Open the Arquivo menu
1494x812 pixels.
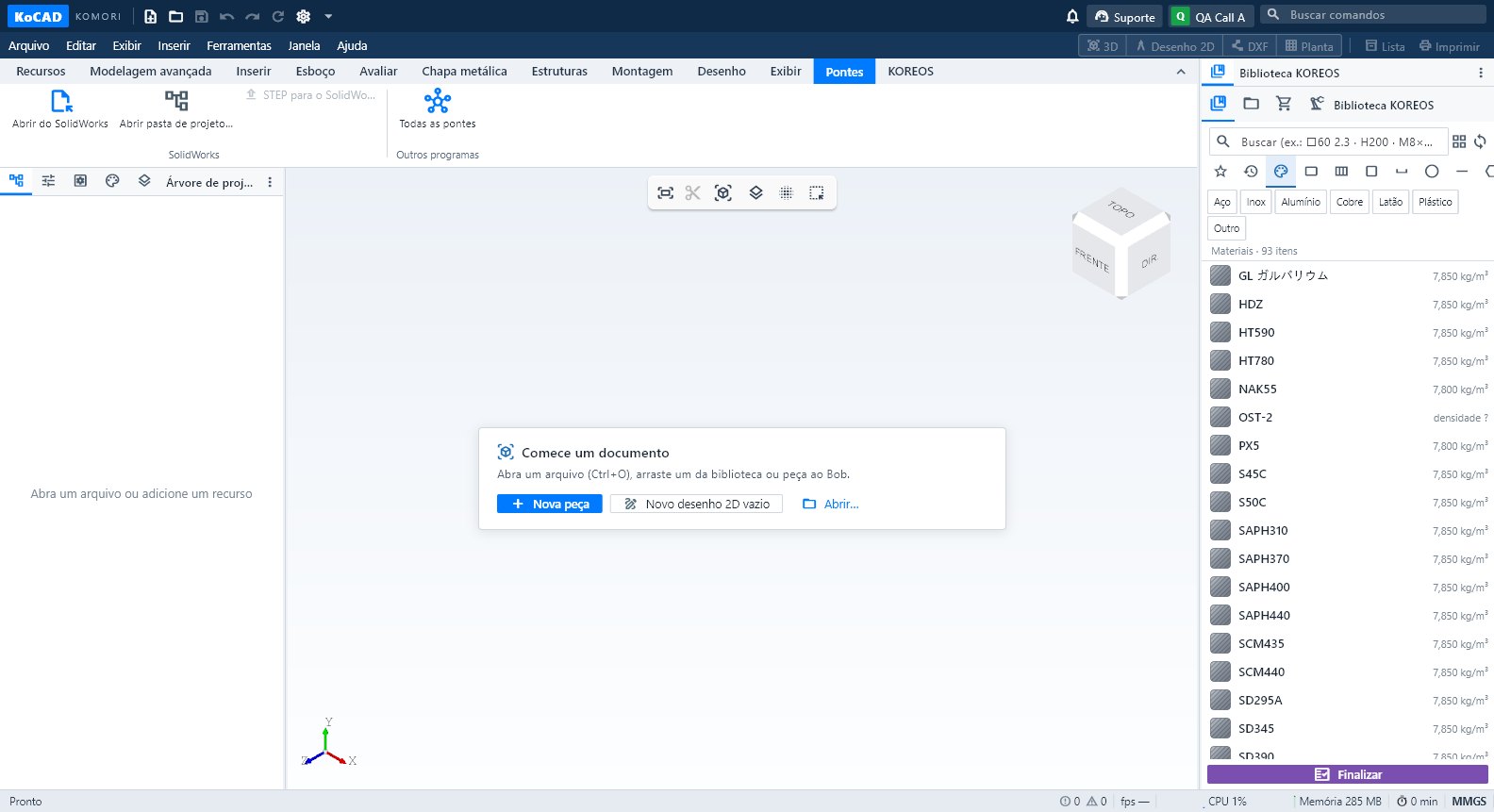point(28,45)
